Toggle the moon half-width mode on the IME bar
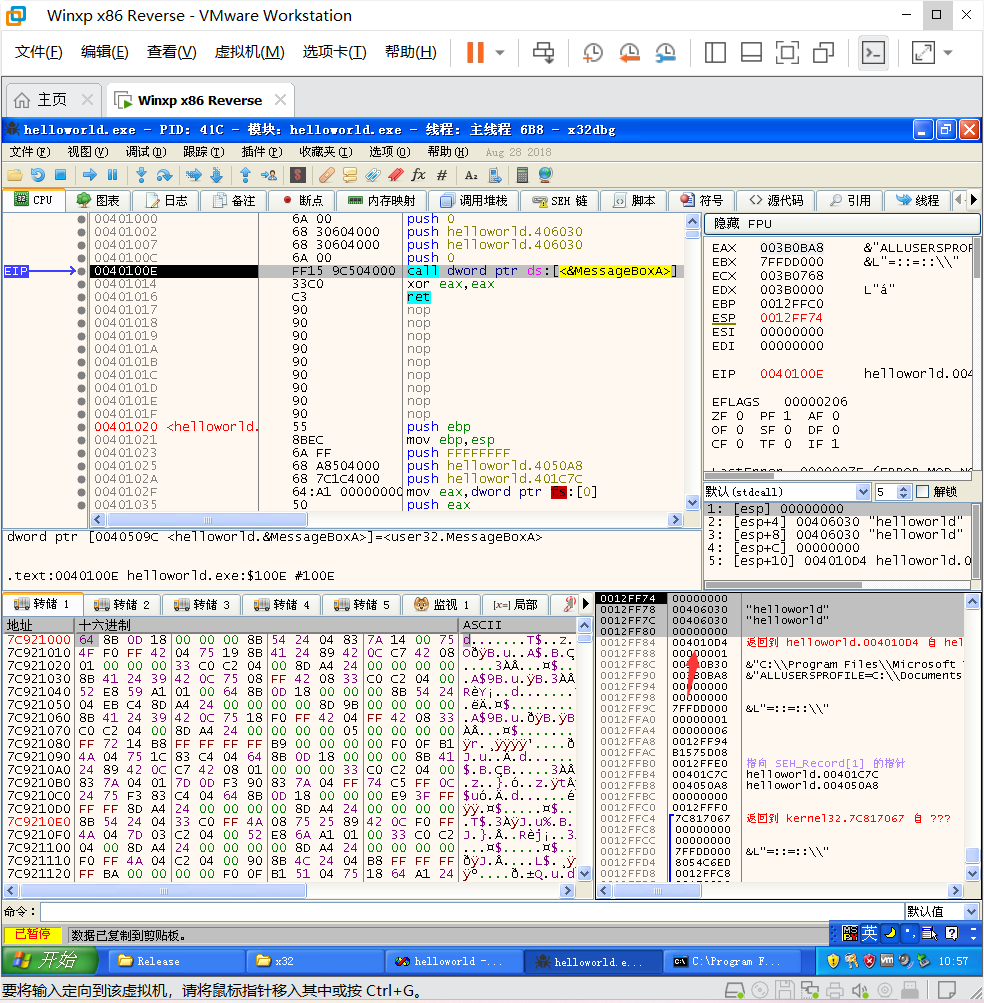Viewport: 984px width, 1003px height. 890,933
